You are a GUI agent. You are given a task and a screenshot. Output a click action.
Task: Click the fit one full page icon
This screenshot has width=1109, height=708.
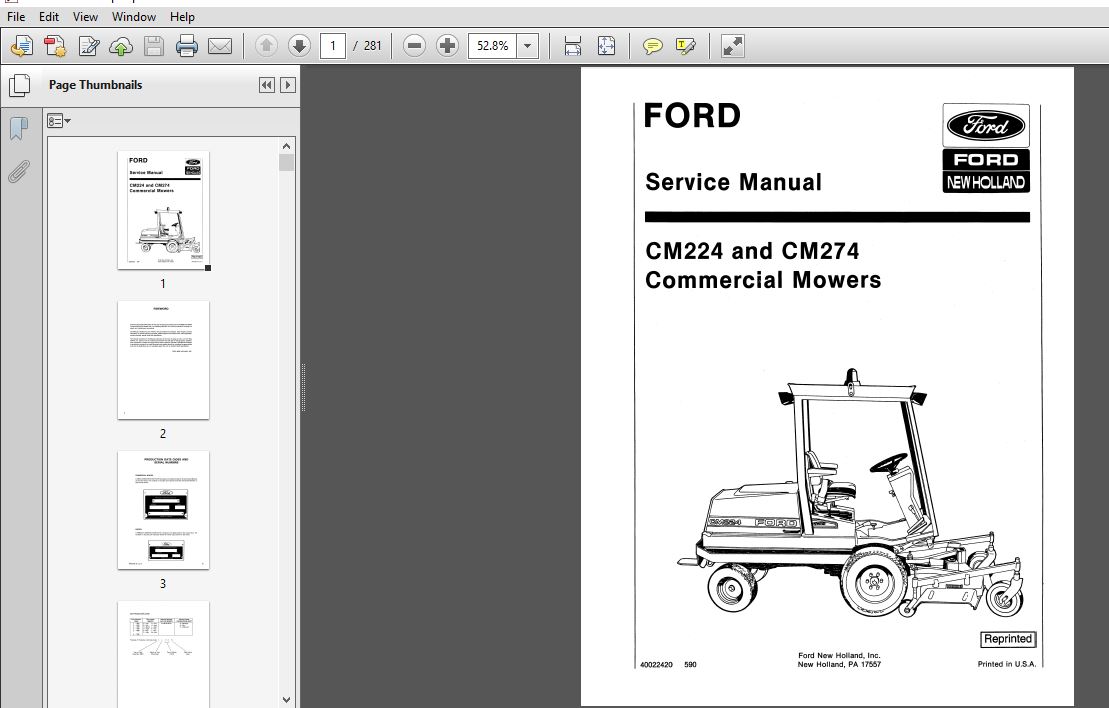(x=606, y=47)
